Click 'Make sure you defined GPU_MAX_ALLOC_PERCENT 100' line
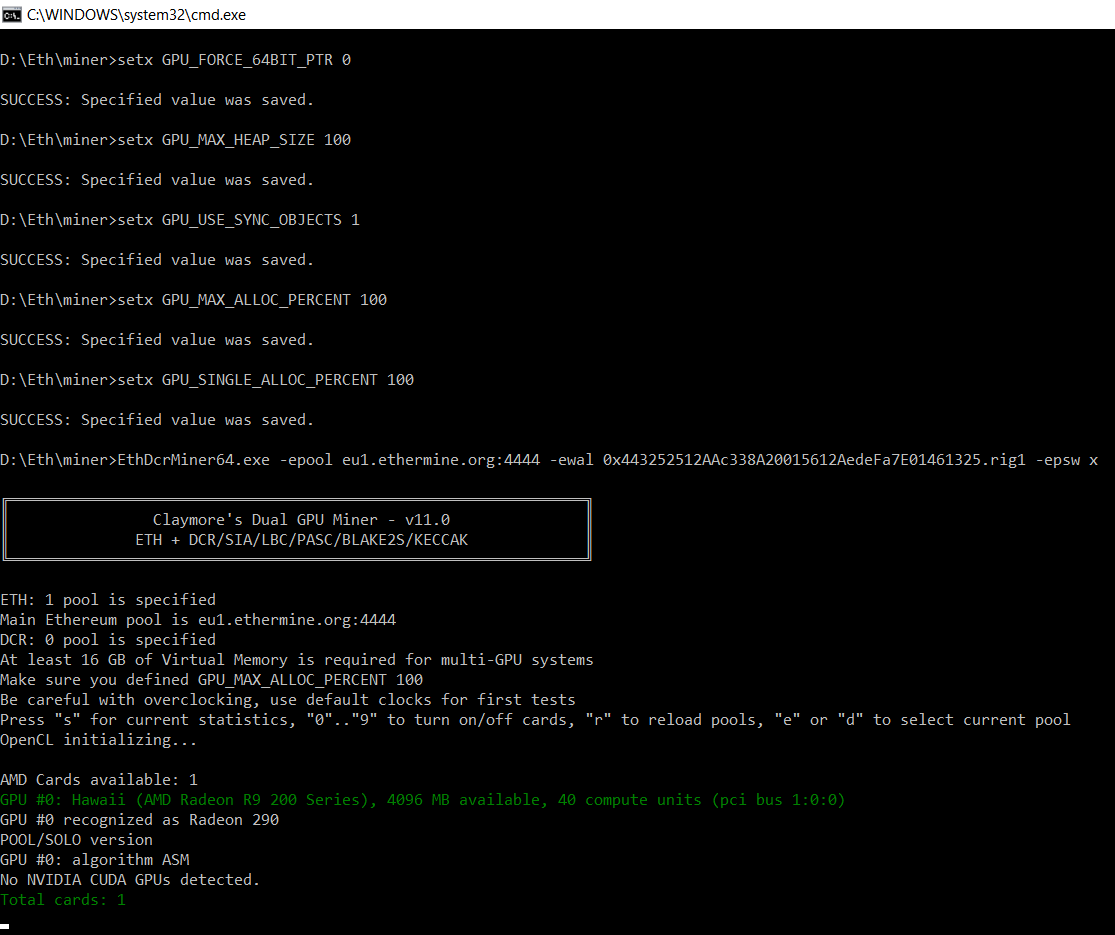 (x=212, y=680)
